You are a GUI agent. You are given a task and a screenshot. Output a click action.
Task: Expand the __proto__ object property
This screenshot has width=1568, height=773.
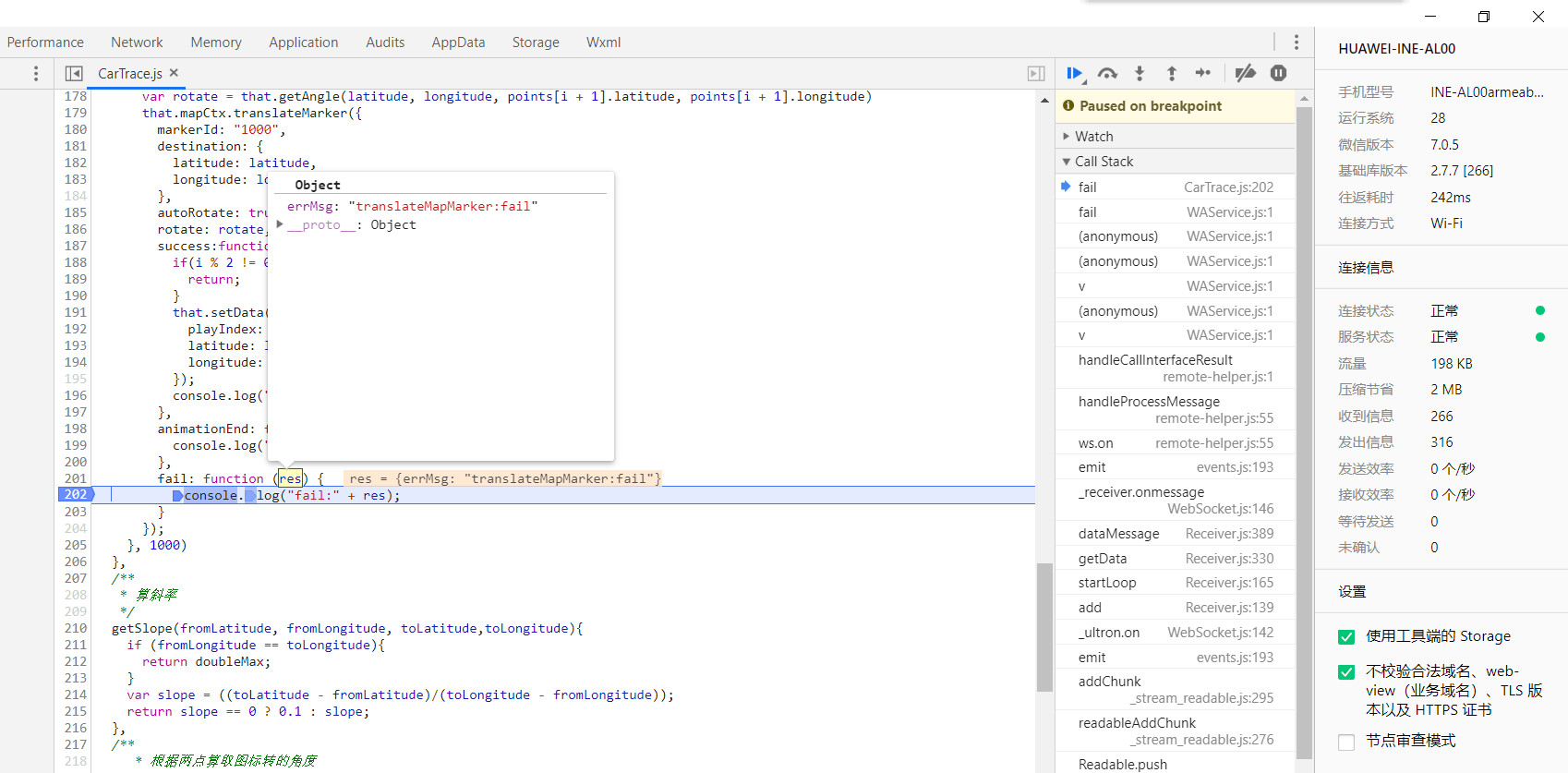click(x=280, y=224)
